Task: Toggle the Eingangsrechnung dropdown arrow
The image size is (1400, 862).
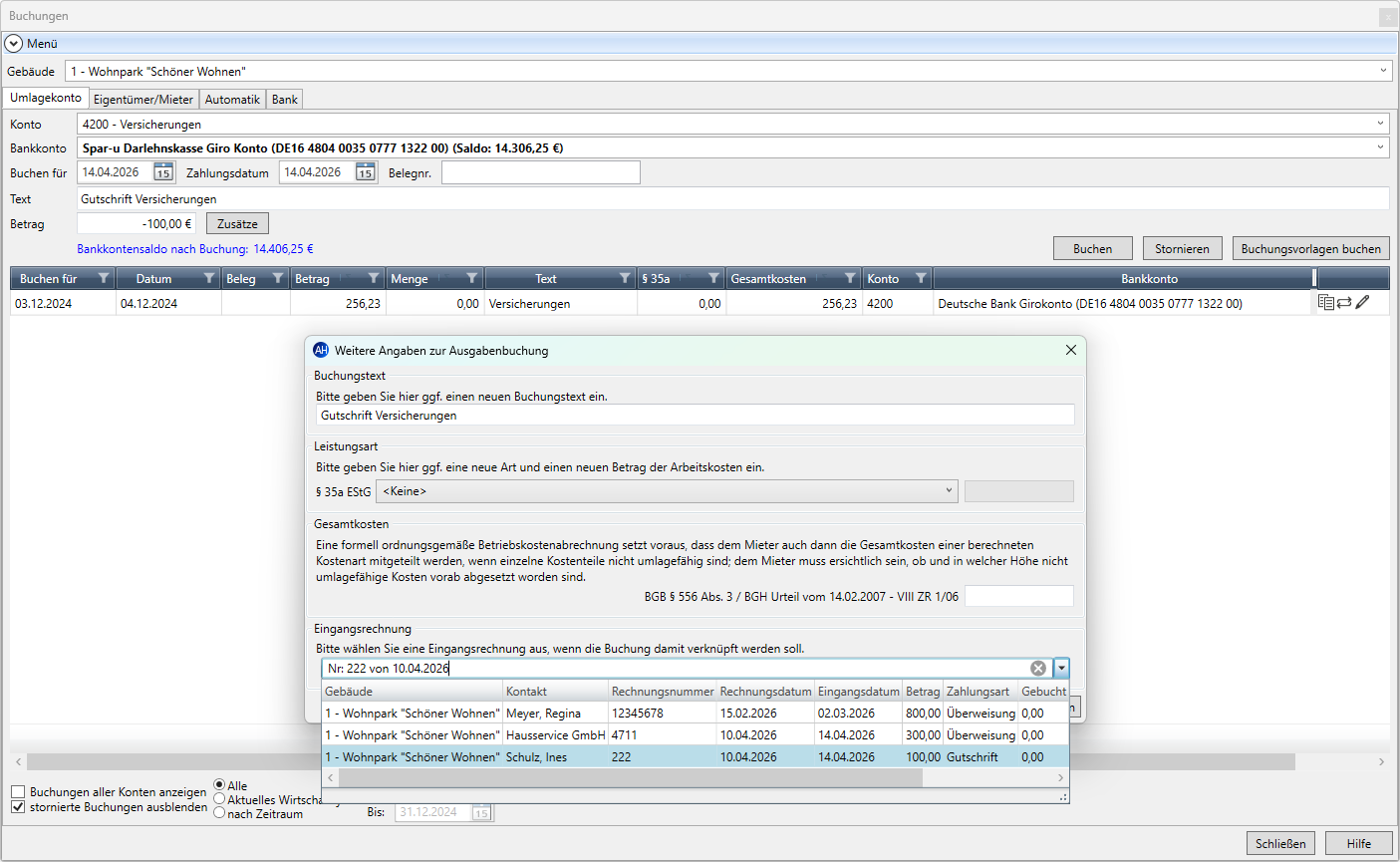Action: tap(1062, 669)
